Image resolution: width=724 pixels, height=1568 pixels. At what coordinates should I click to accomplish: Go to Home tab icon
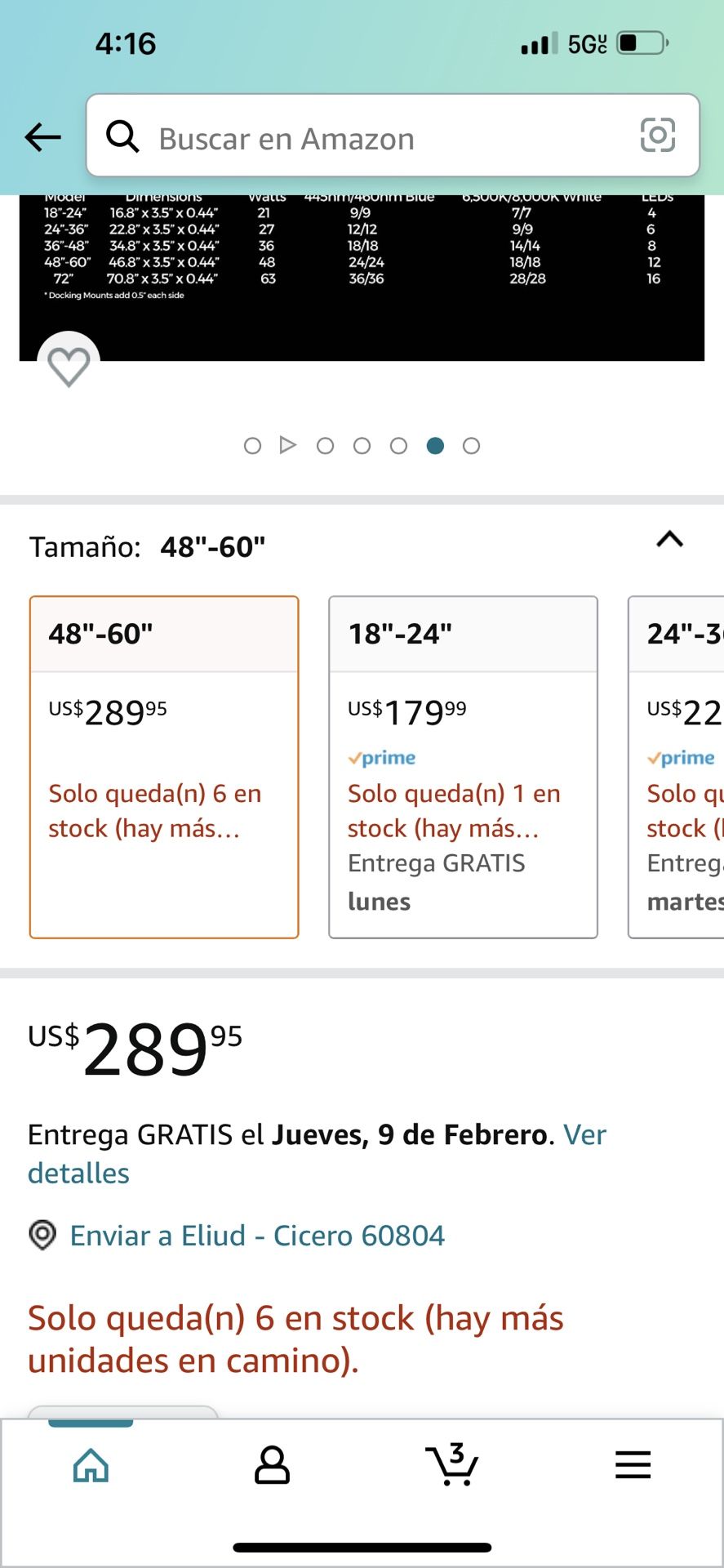(x=91, y=1465)
